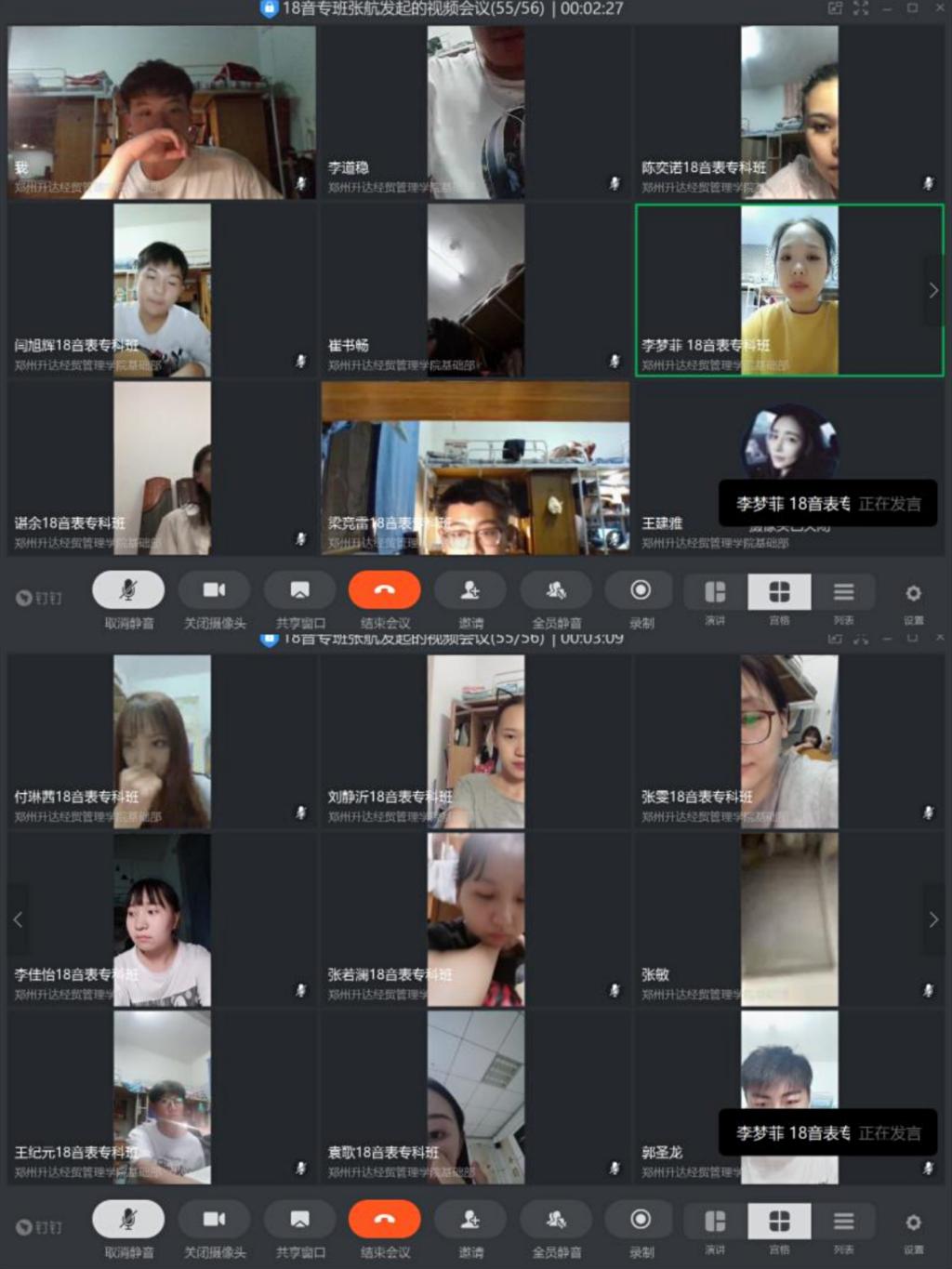
Task: Go to next page beside 张敏's video tile
Action: pyautogui.click(x=933, y=919)
